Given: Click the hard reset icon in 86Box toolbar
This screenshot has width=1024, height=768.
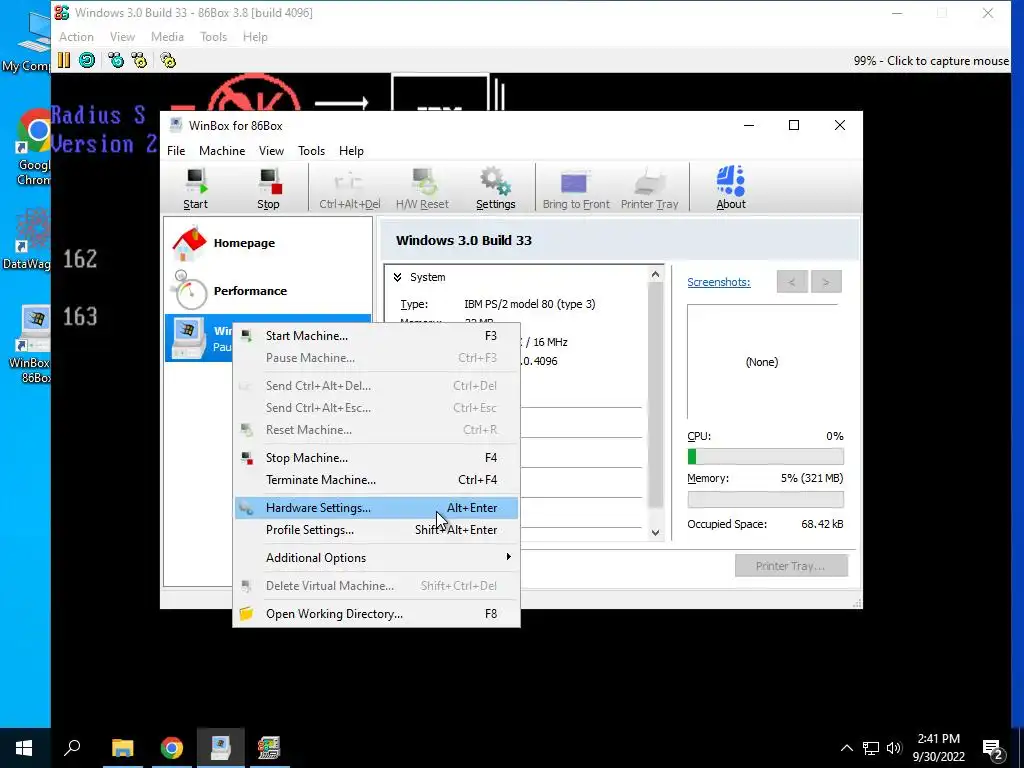Looking at the screenshot, I should 87,61.
